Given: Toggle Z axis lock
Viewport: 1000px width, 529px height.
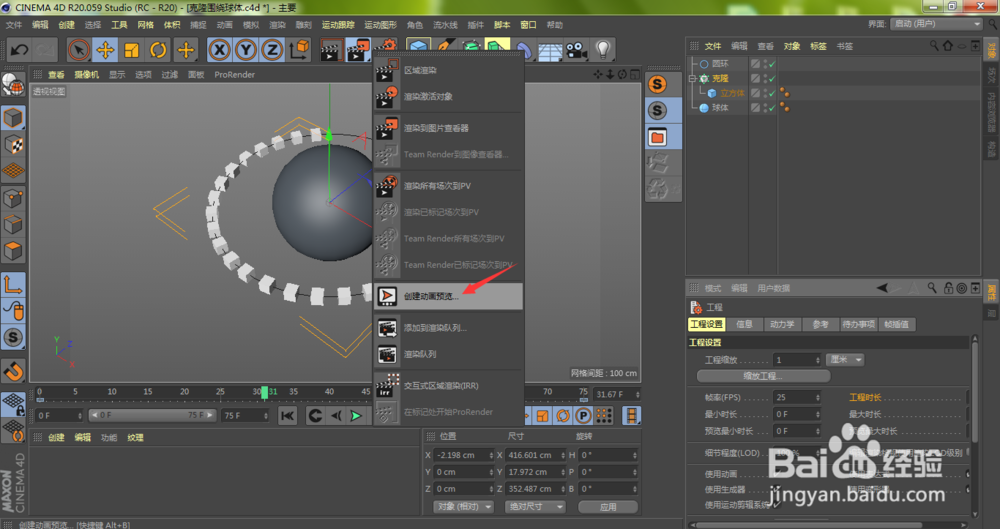Looking at the screenshot, I should click(272, 50).
